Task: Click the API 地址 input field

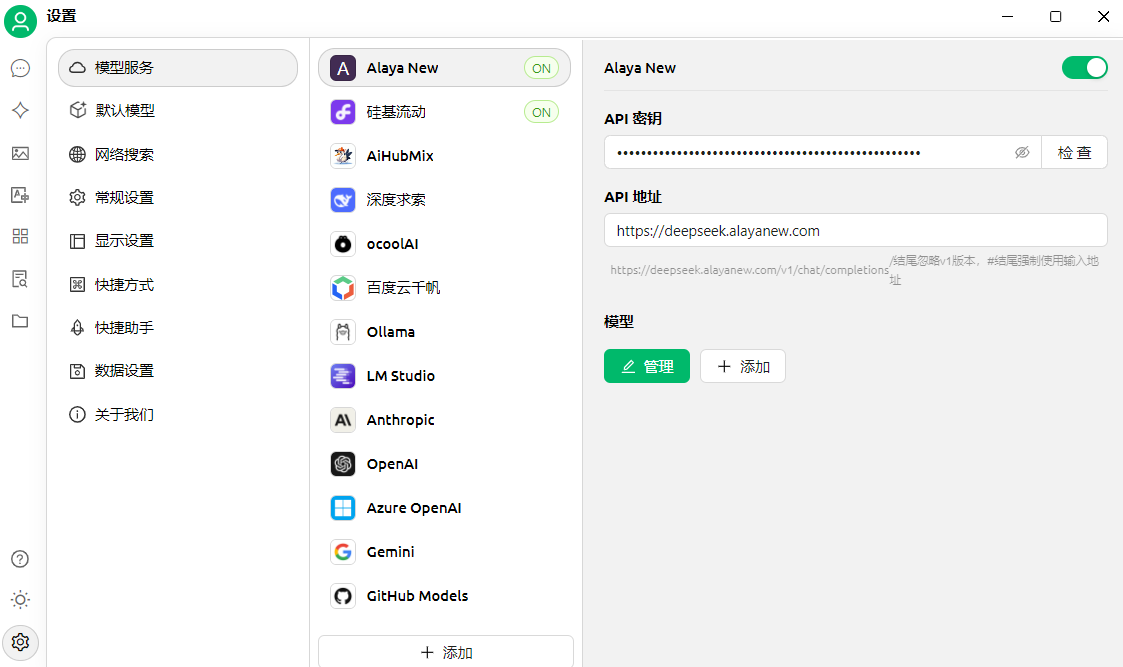Action: (x=855, y=230)
